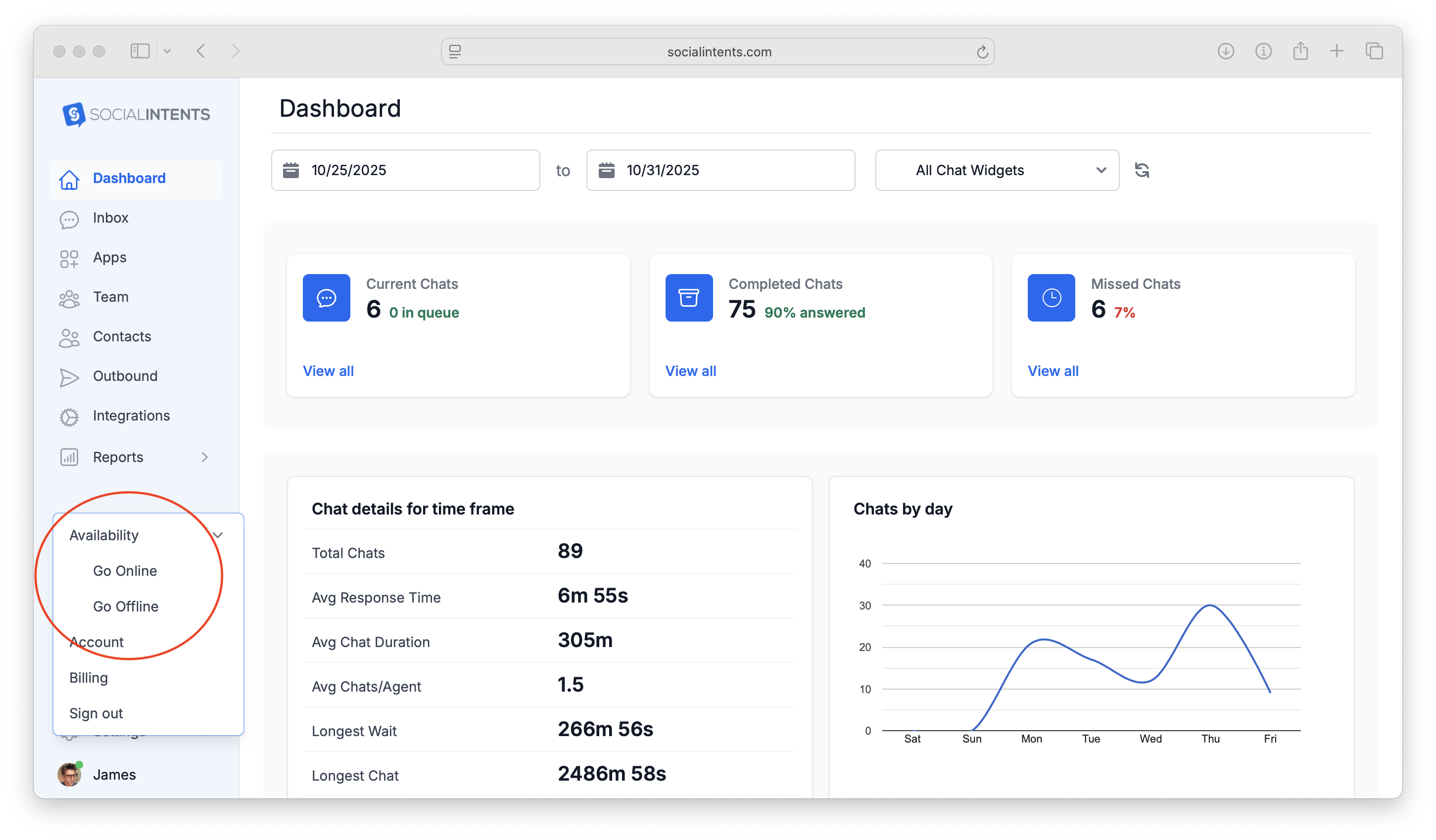Collapse the Availability dropdown
This screenshot has width=1436, height=840.
(x=218, y=535)
